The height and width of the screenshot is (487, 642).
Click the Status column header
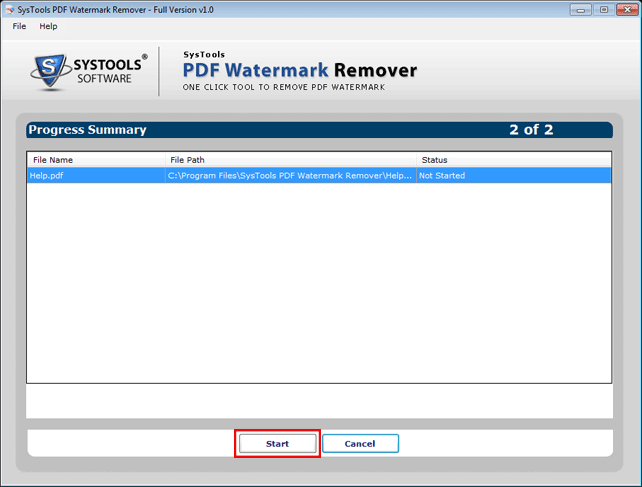click(x=514, y=160)
